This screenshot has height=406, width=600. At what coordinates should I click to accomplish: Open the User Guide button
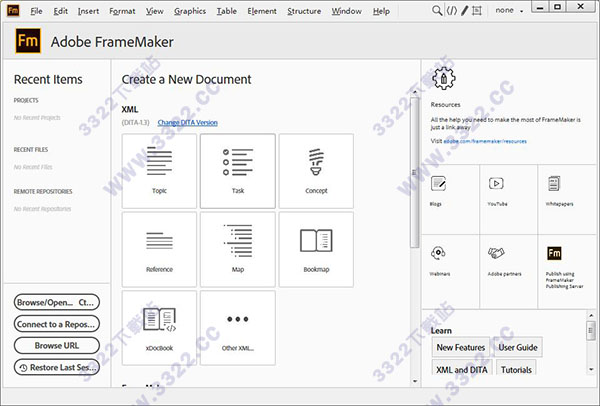tap(518, 347)
